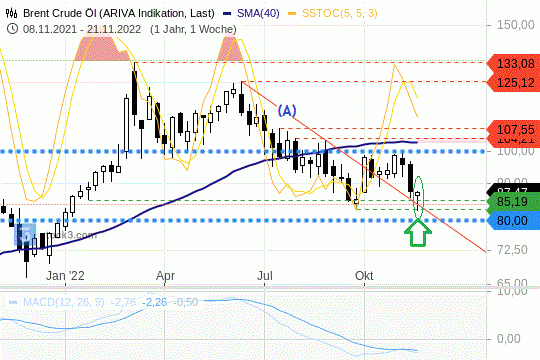This screenshot has height=360, width=540.
Task: Click the blue 80,00 price label
Action: point(513,220)
